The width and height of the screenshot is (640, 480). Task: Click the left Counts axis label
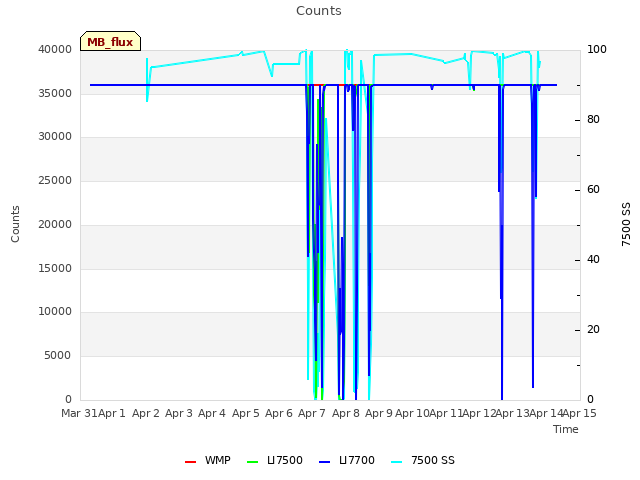15,224
